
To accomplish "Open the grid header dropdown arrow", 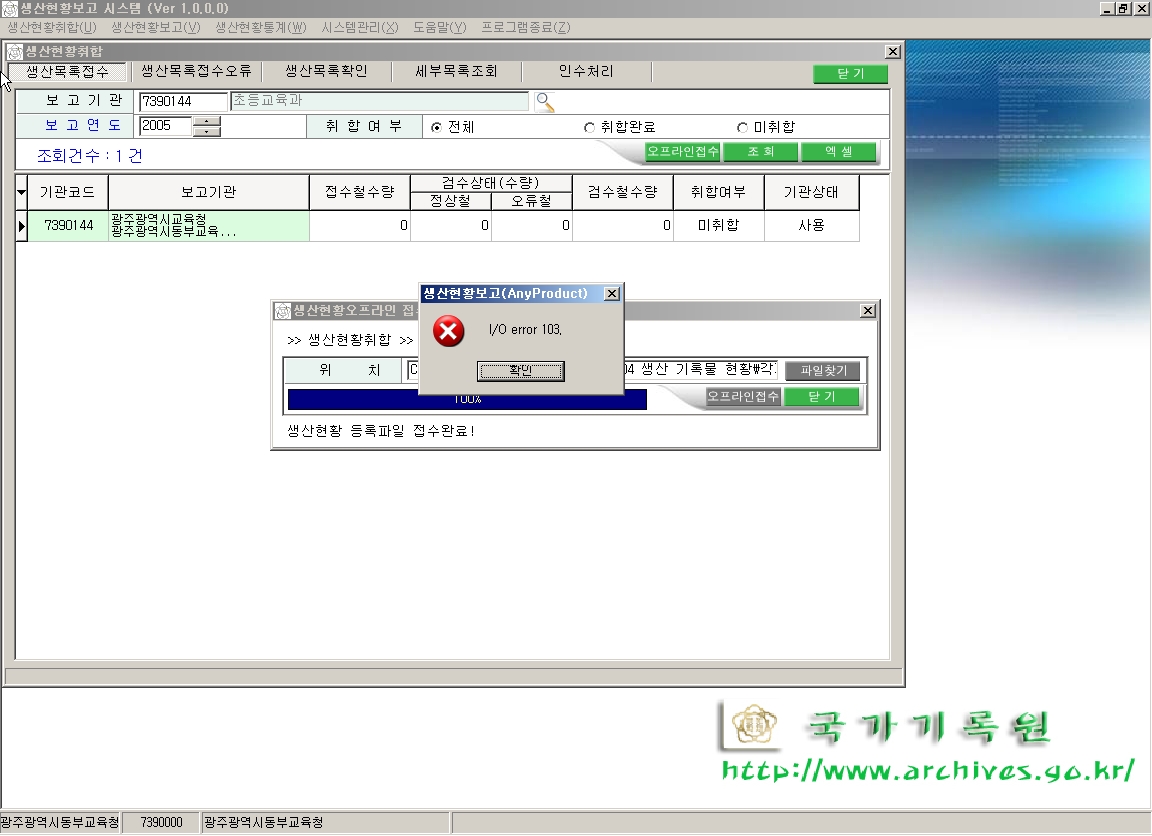I will 21,192.
